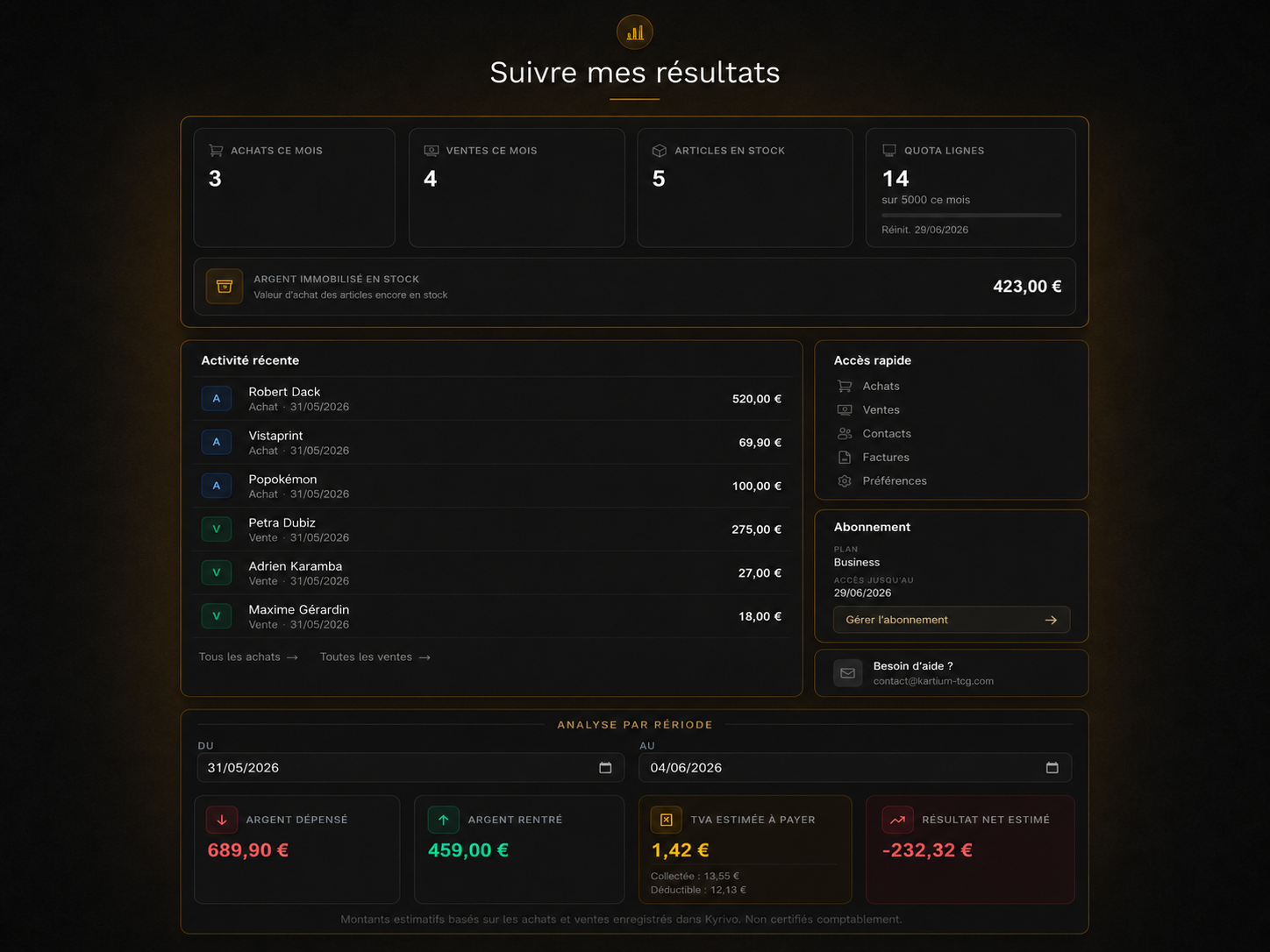Viewport: 1270px width, 952px height.
Task: Click the 275,00 € amount
Action: tap(756, 529)
